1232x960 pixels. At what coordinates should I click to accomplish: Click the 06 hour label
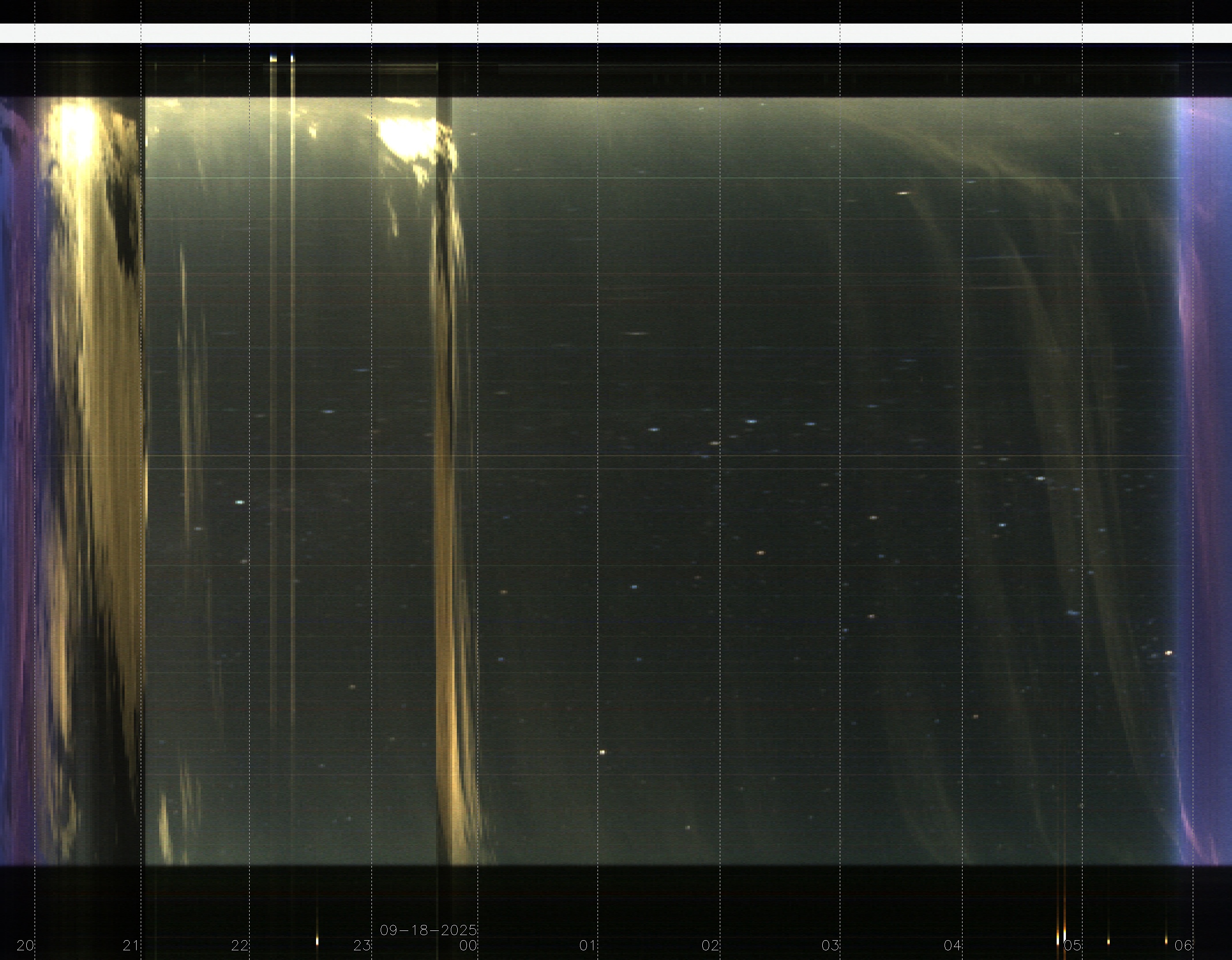[x=1183, y=945]
